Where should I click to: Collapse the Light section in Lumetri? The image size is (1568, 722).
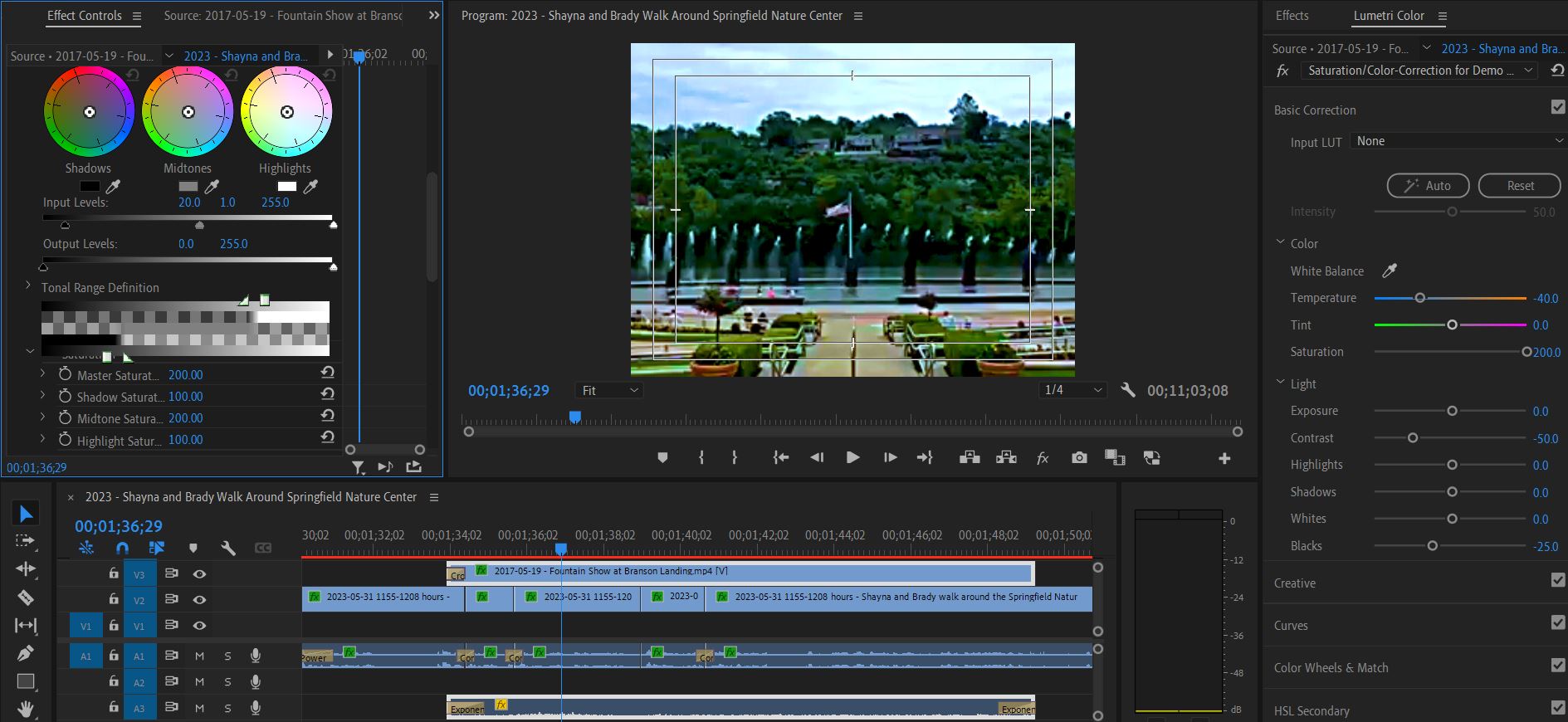coord(1280,383)
